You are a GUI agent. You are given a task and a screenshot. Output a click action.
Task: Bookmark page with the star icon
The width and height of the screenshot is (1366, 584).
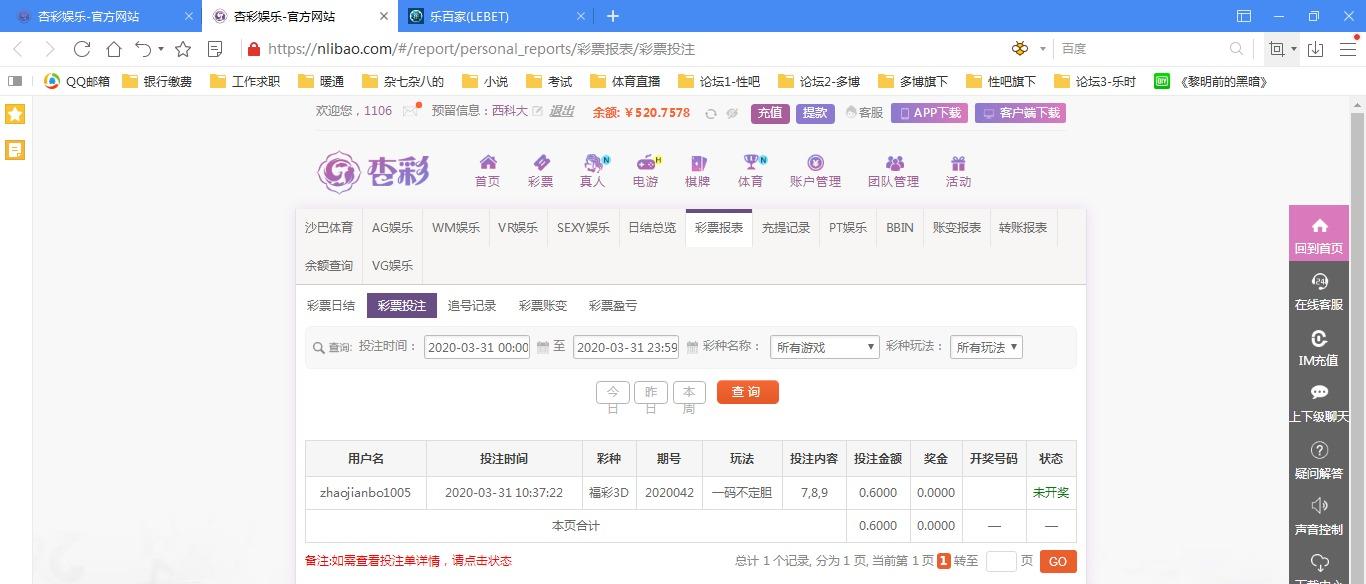183,49
